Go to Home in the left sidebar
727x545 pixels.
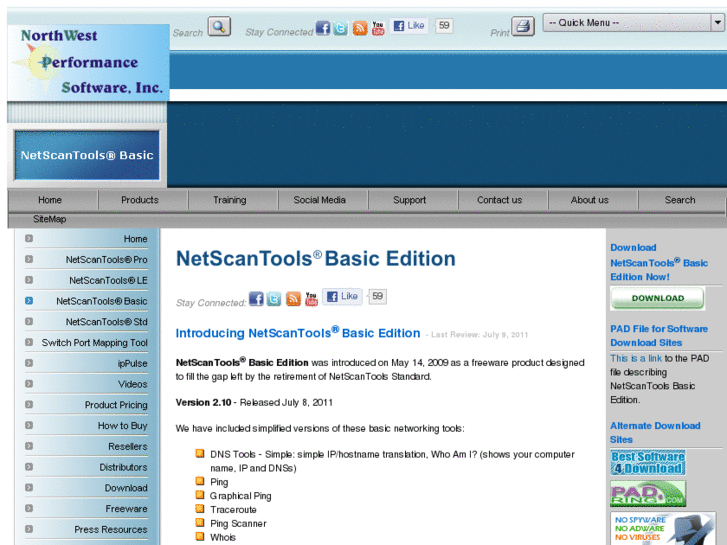click(x=135, y=239)
